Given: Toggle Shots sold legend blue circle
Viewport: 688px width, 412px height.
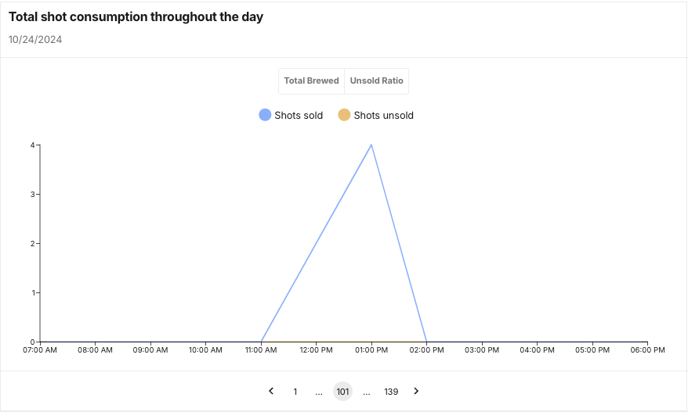Looking at the screenshot, I should coord(265,115).
